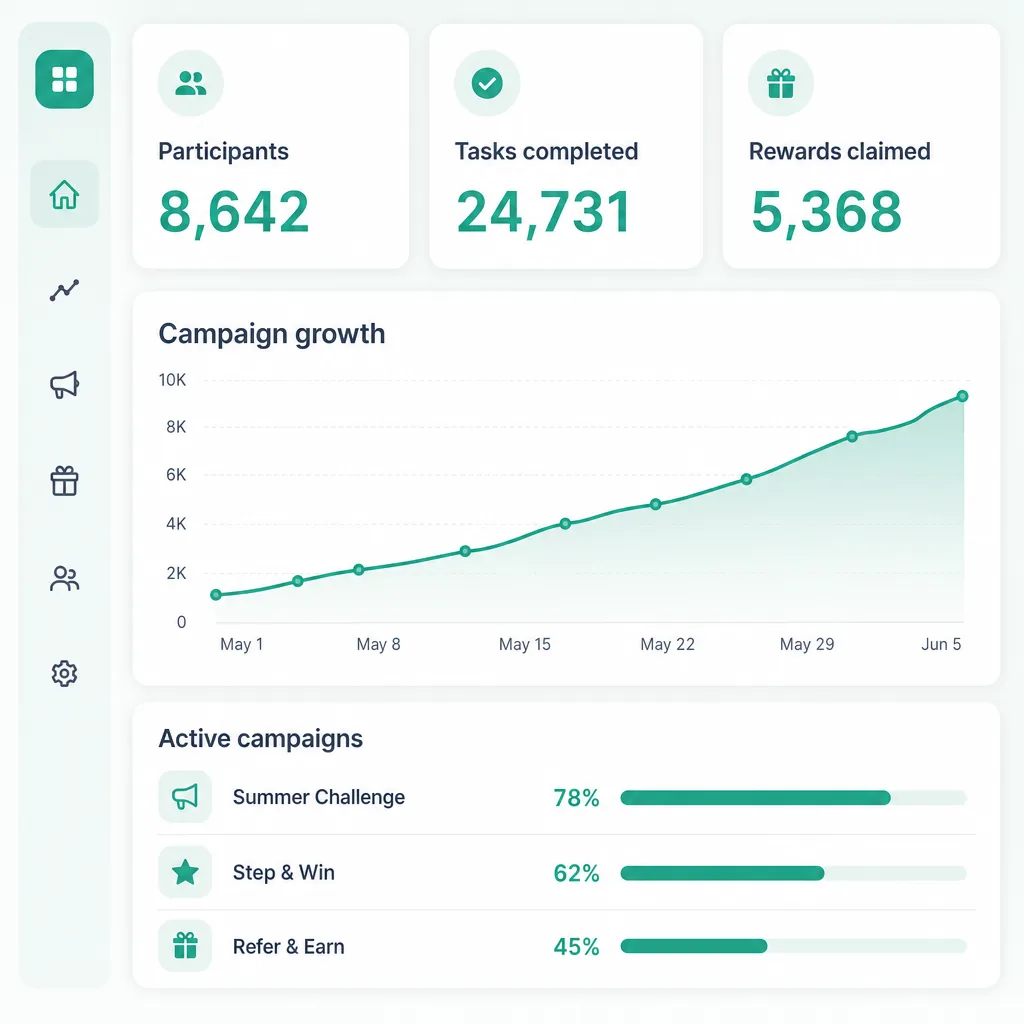The height and width of the screenshot is (1024, 1024).
Task: Click the Refer & Earn gift icon
Action: [185, 946]
